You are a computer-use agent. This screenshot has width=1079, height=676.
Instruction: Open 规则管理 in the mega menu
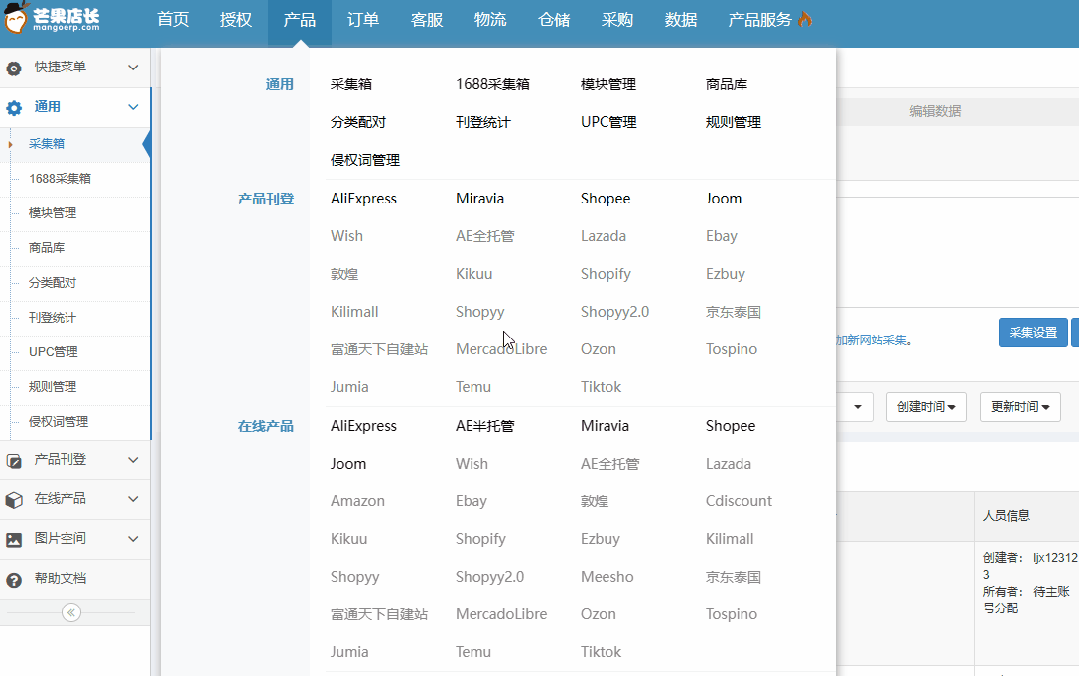coord(734,122)
